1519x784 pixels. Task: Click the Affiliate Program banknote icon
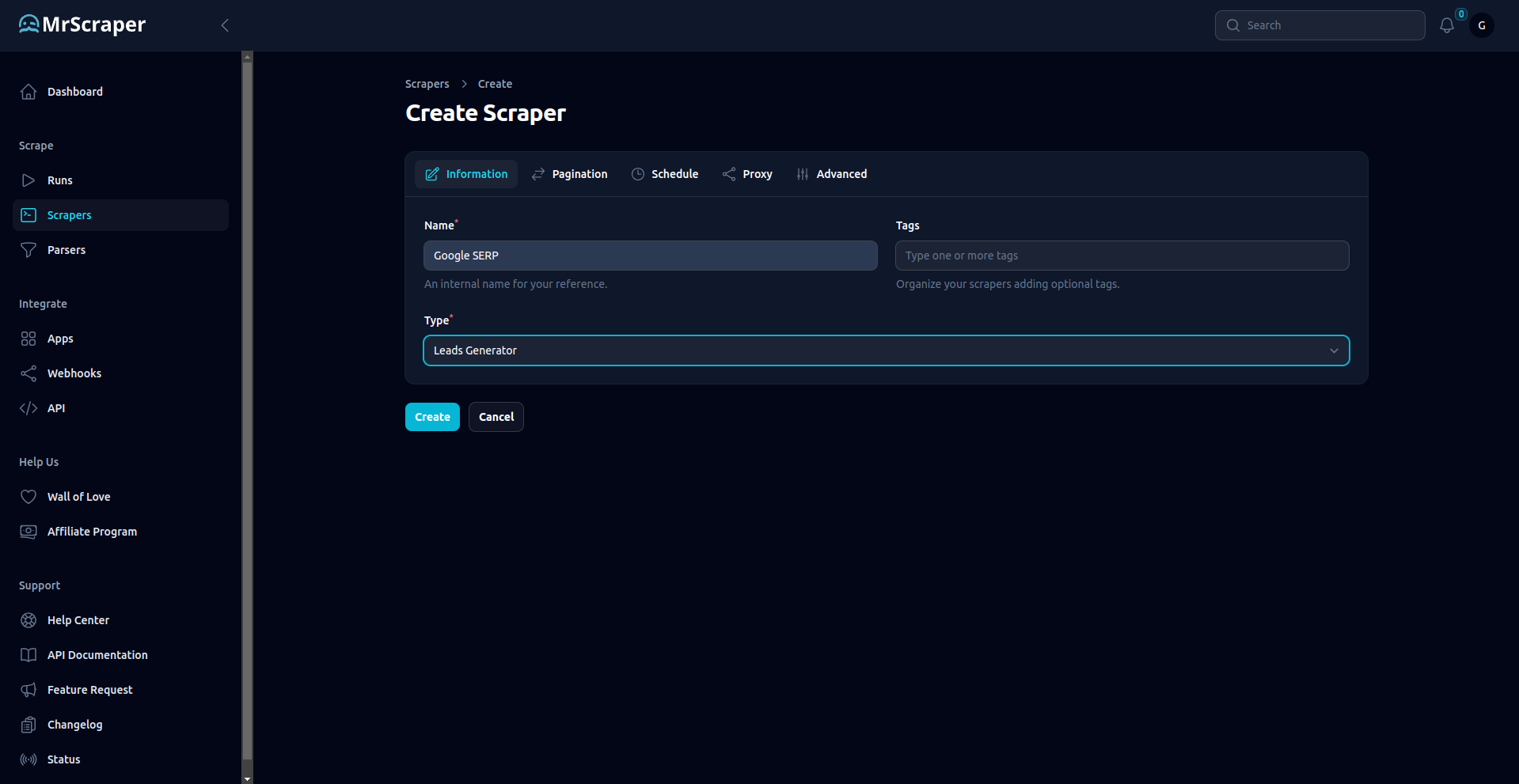click(28, 532)
